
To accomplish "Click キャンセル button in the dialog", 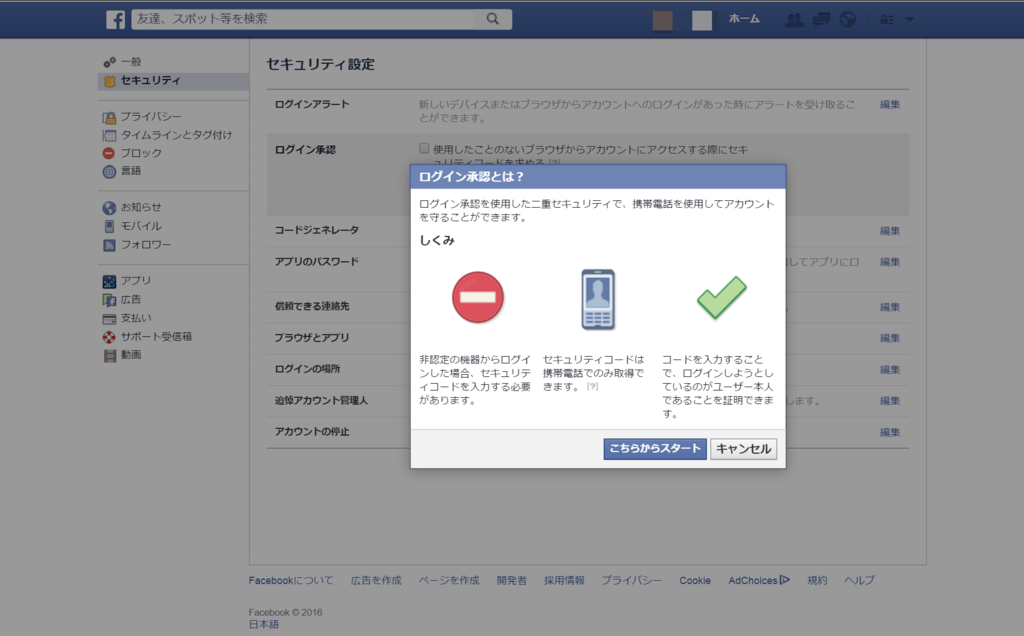I will point(744,449).
